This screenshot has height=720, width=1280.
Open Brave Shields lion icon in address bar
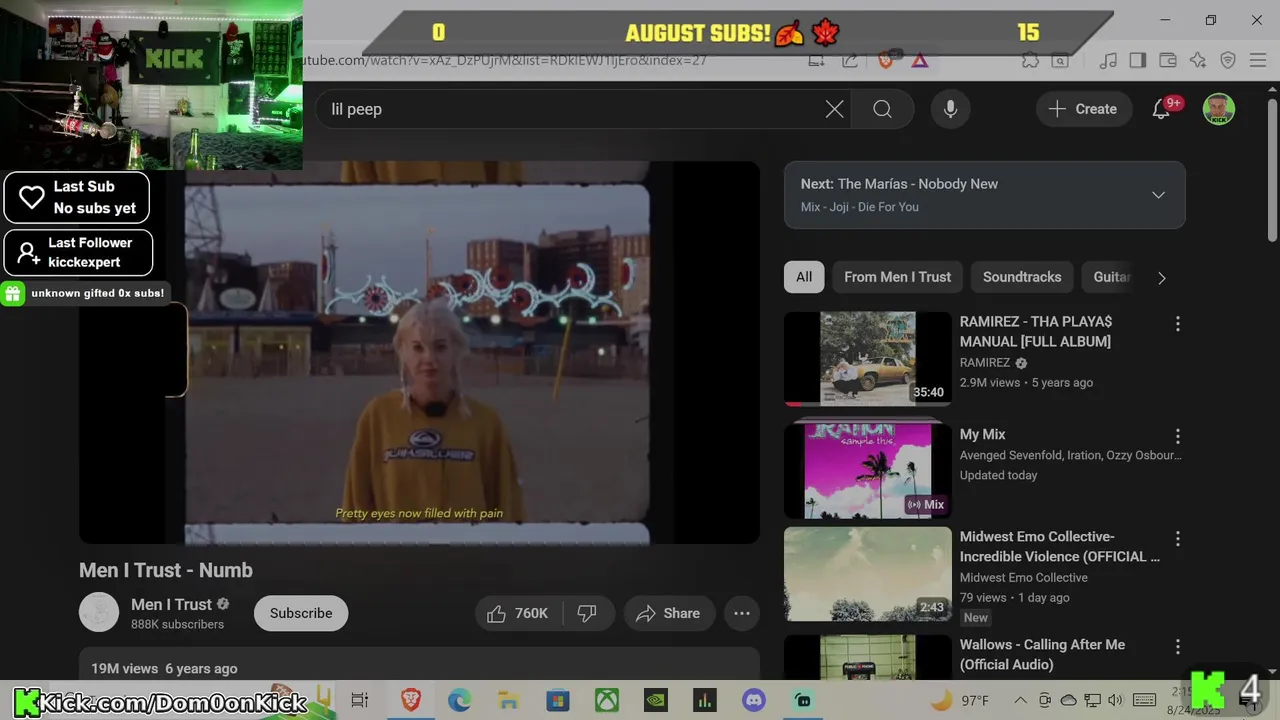point(885,60)
